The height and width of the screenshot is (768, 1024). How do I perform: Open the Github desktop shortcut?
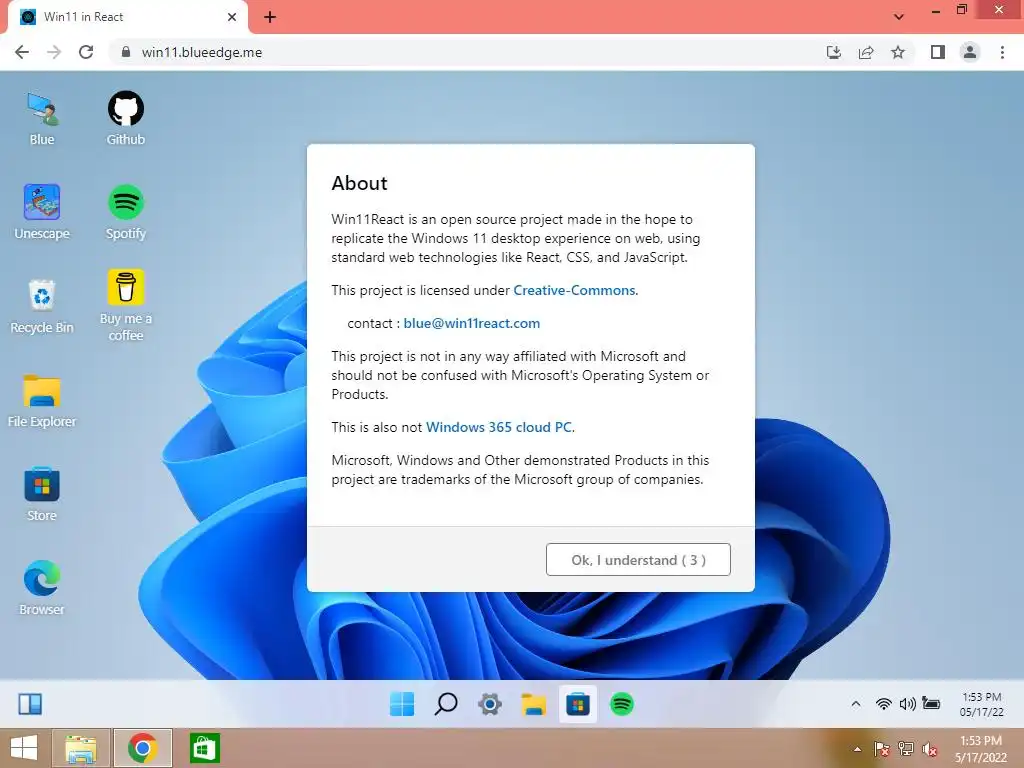[125, 119]
